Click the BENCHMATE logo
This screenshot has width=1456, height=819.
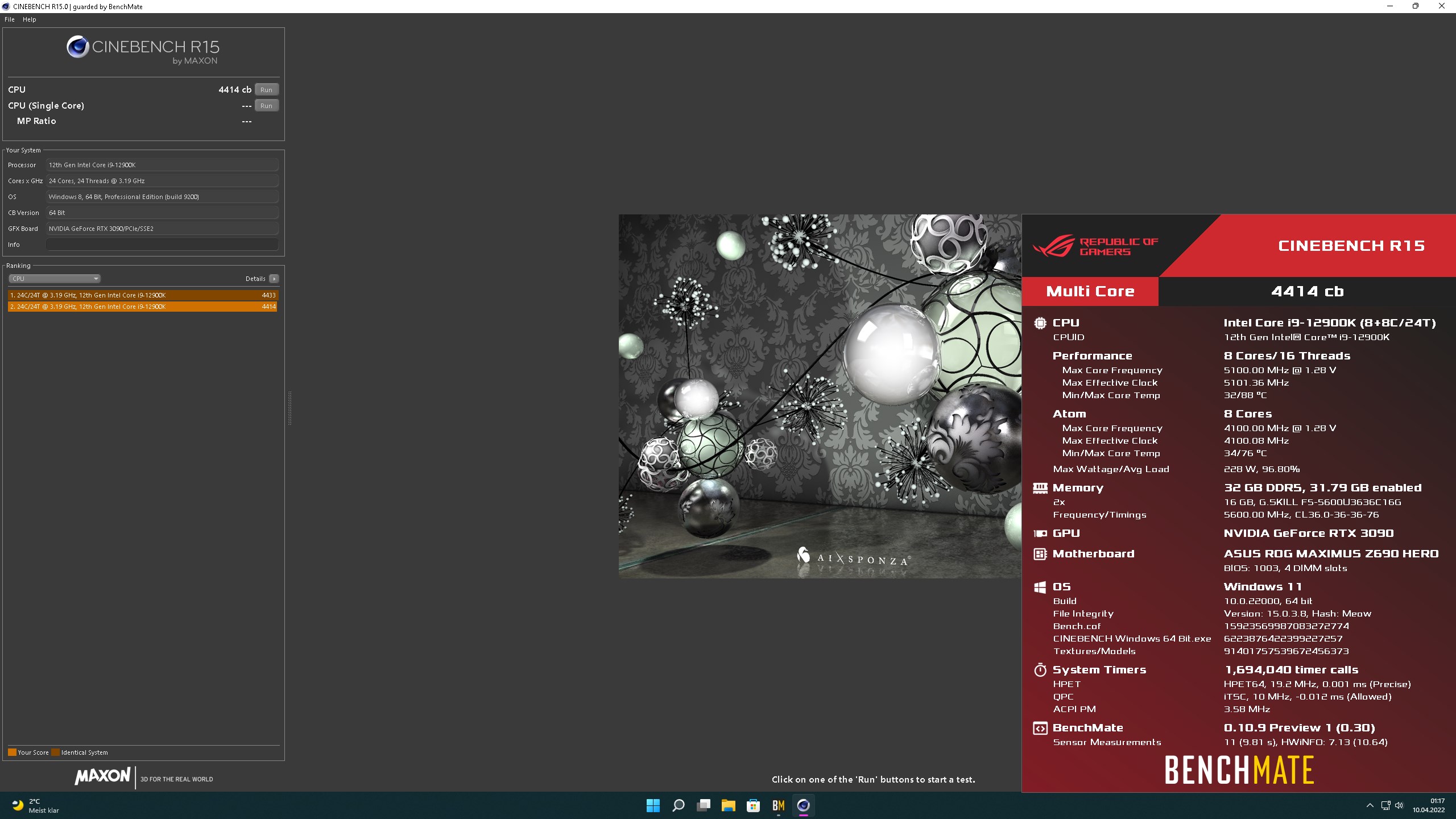pos(1239,770)
